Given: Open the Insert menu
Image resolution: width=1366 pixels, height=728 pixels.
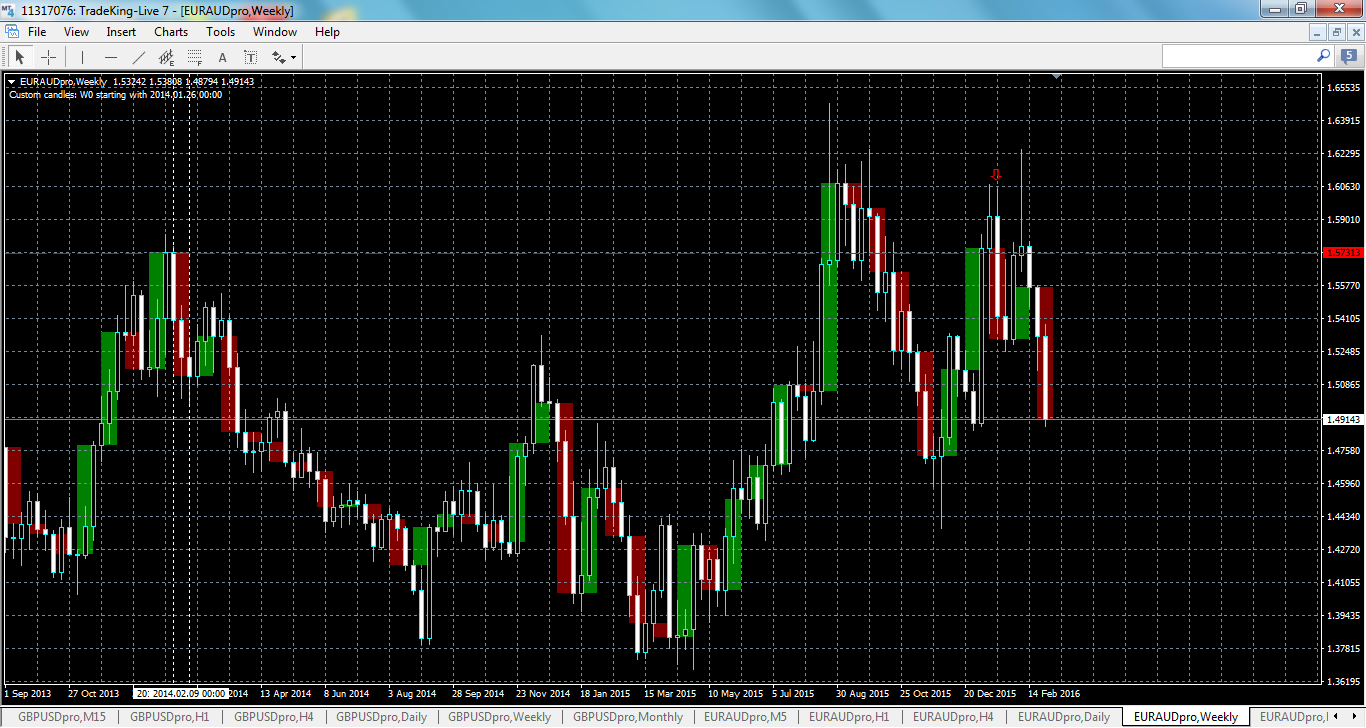Looking at the screenshot, I should [x=121, y=32].
